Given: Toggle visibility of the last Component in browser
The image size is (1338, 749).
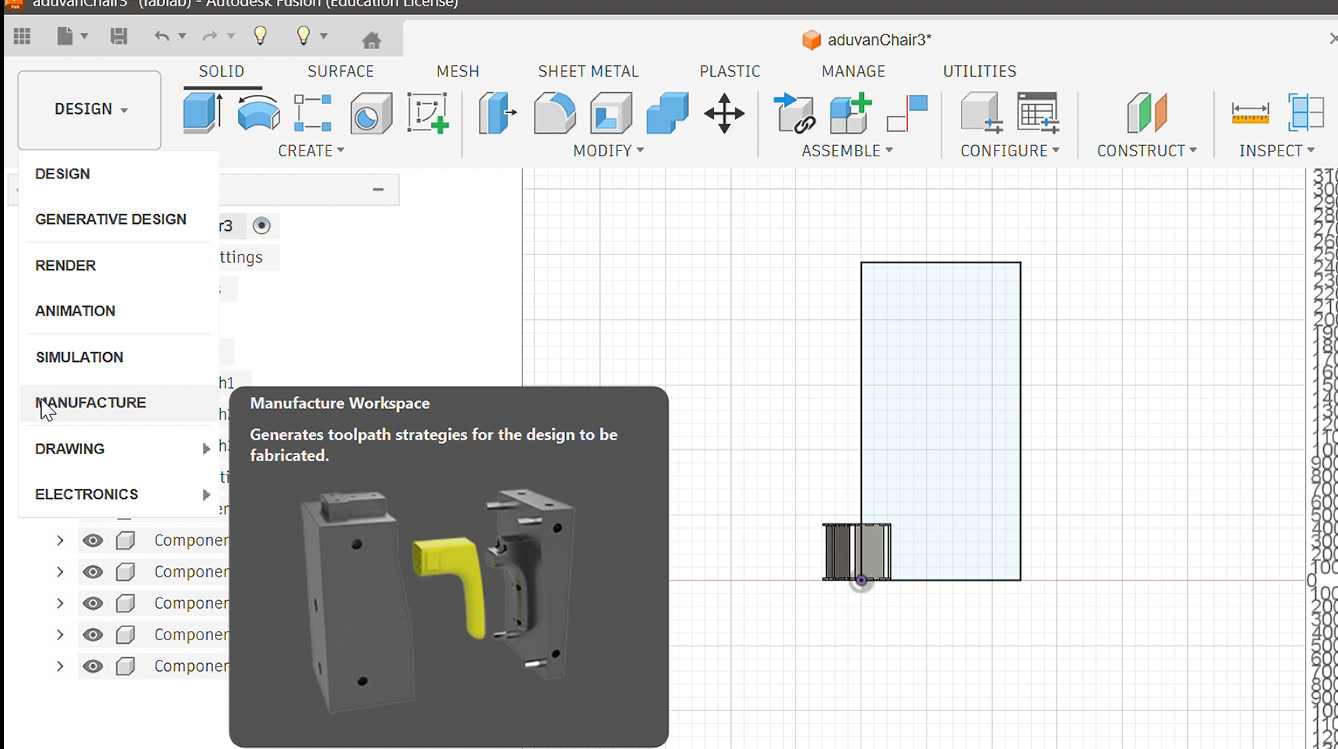Looking at the screenshot, I should pyautogui.click(x=93, y=666).
